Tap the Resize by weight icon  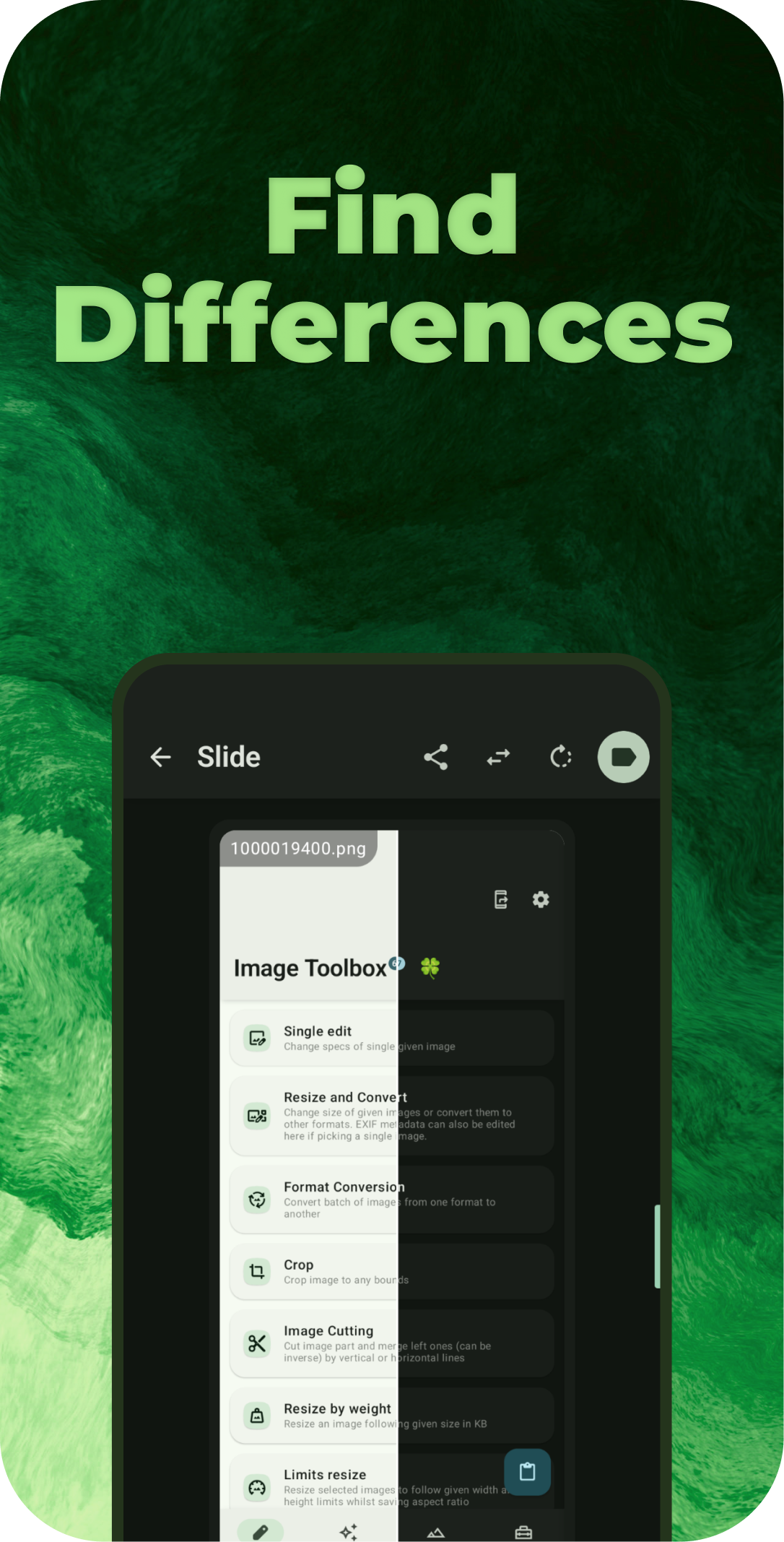[x=257, y=1416]
